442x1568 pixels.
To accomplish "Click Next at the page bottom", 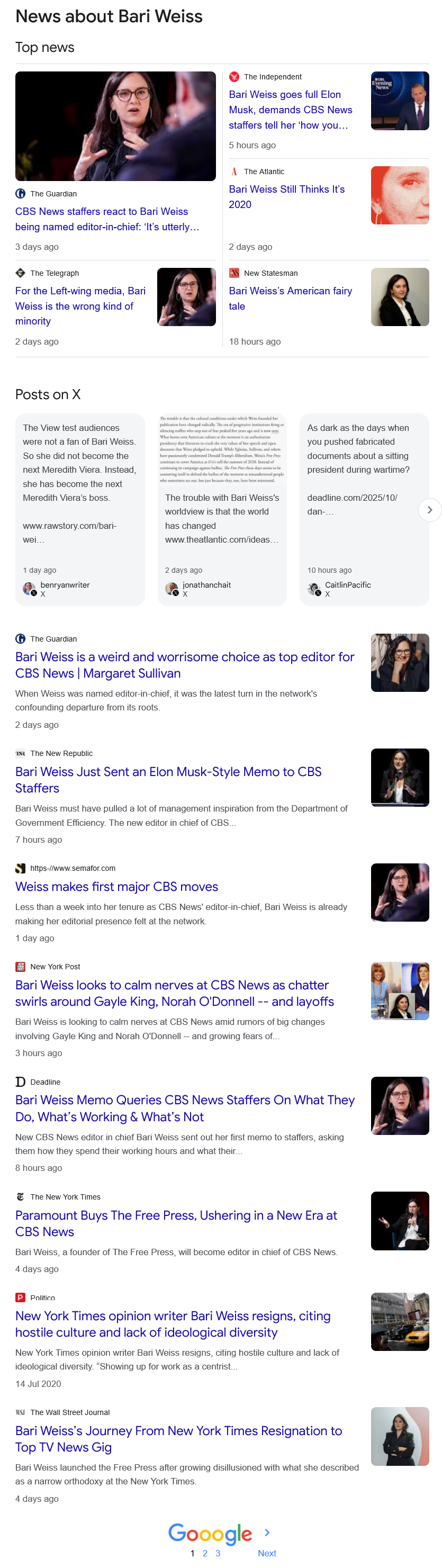I will 267,1553.
